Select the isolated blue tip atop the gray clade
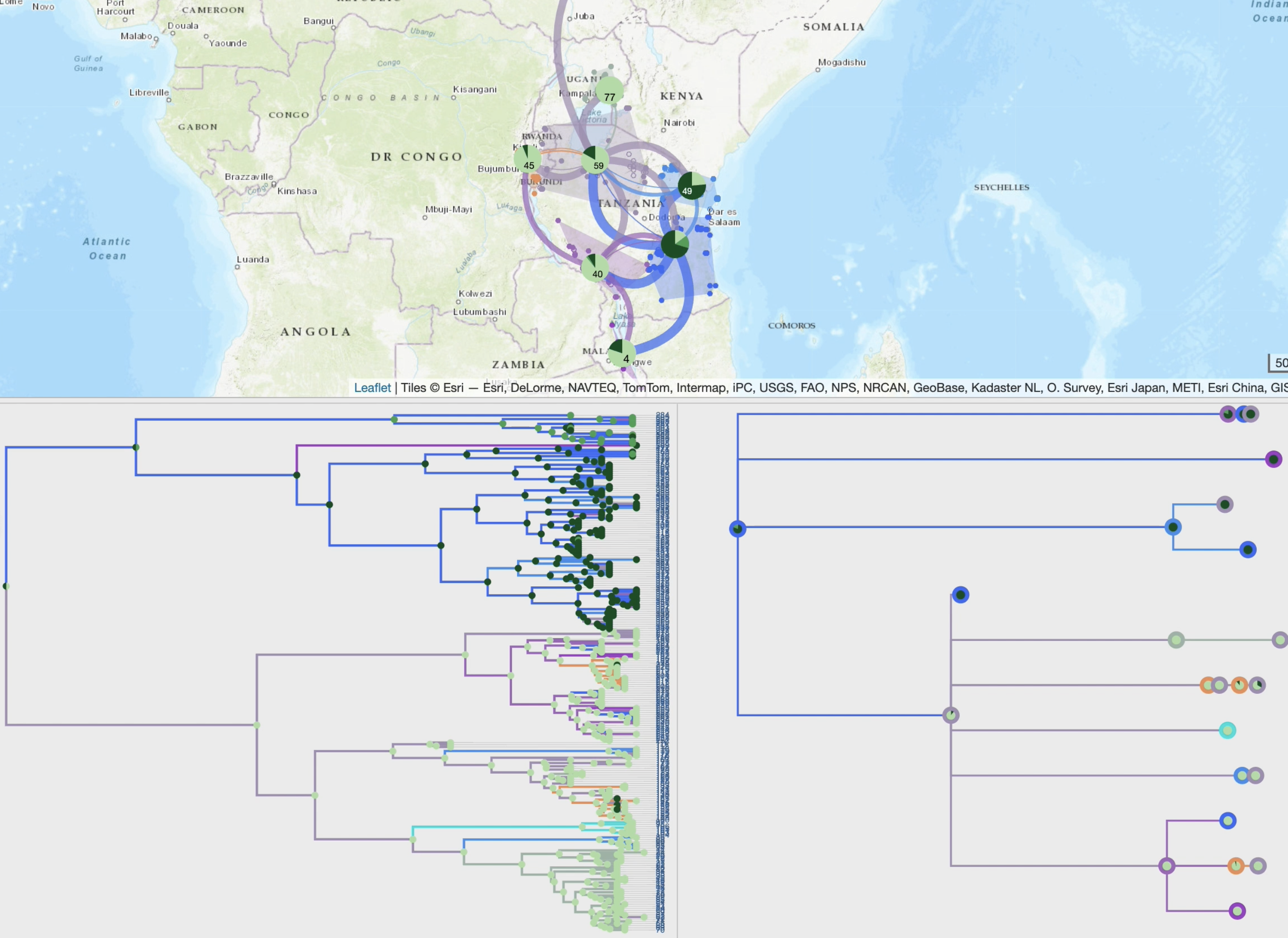1288x938 pixels. (x=961, y=595)
